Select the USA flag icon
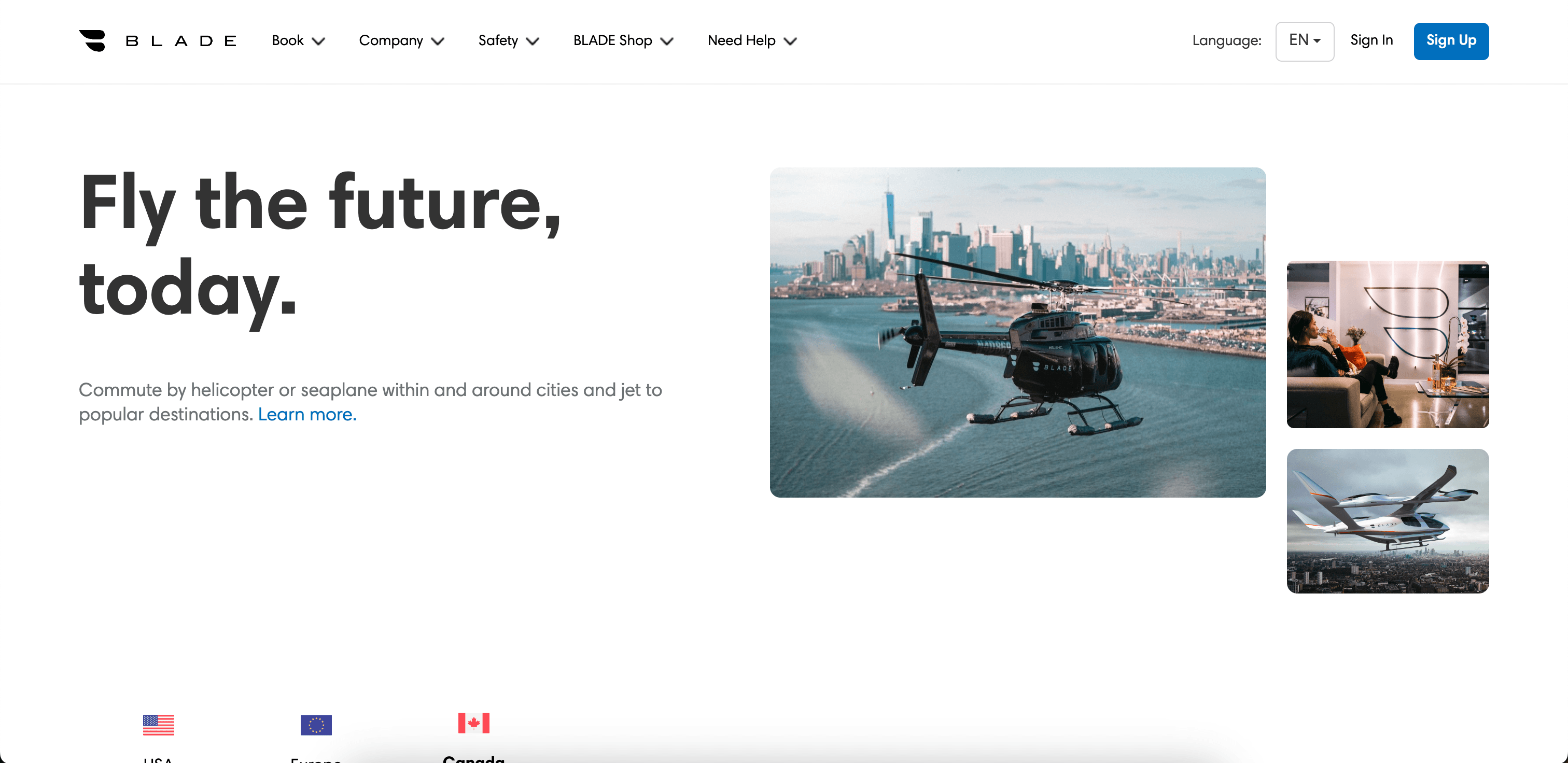The image size is (1568, 763). click(x=158, y=725)
